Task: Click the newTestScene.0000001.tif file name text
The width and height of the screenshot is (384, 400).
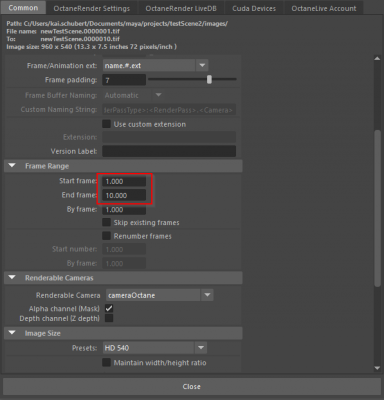Action: tap(80, 31)
